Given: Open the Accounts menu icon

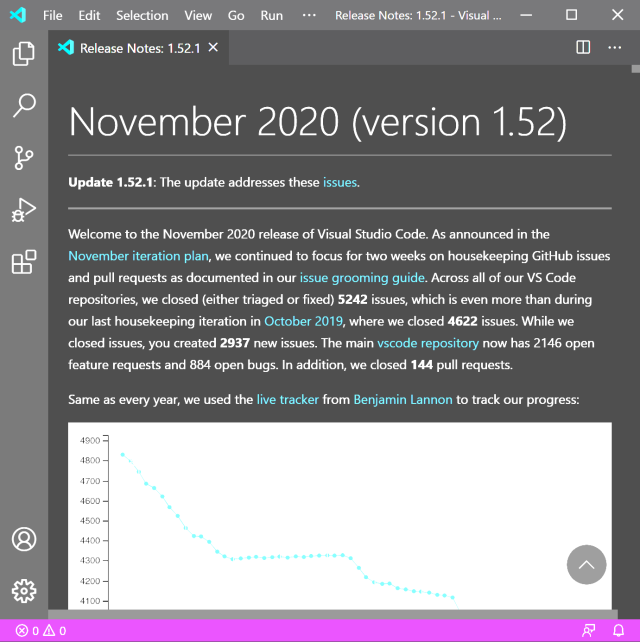Looking at the screenshot, I should click(24, 539).
